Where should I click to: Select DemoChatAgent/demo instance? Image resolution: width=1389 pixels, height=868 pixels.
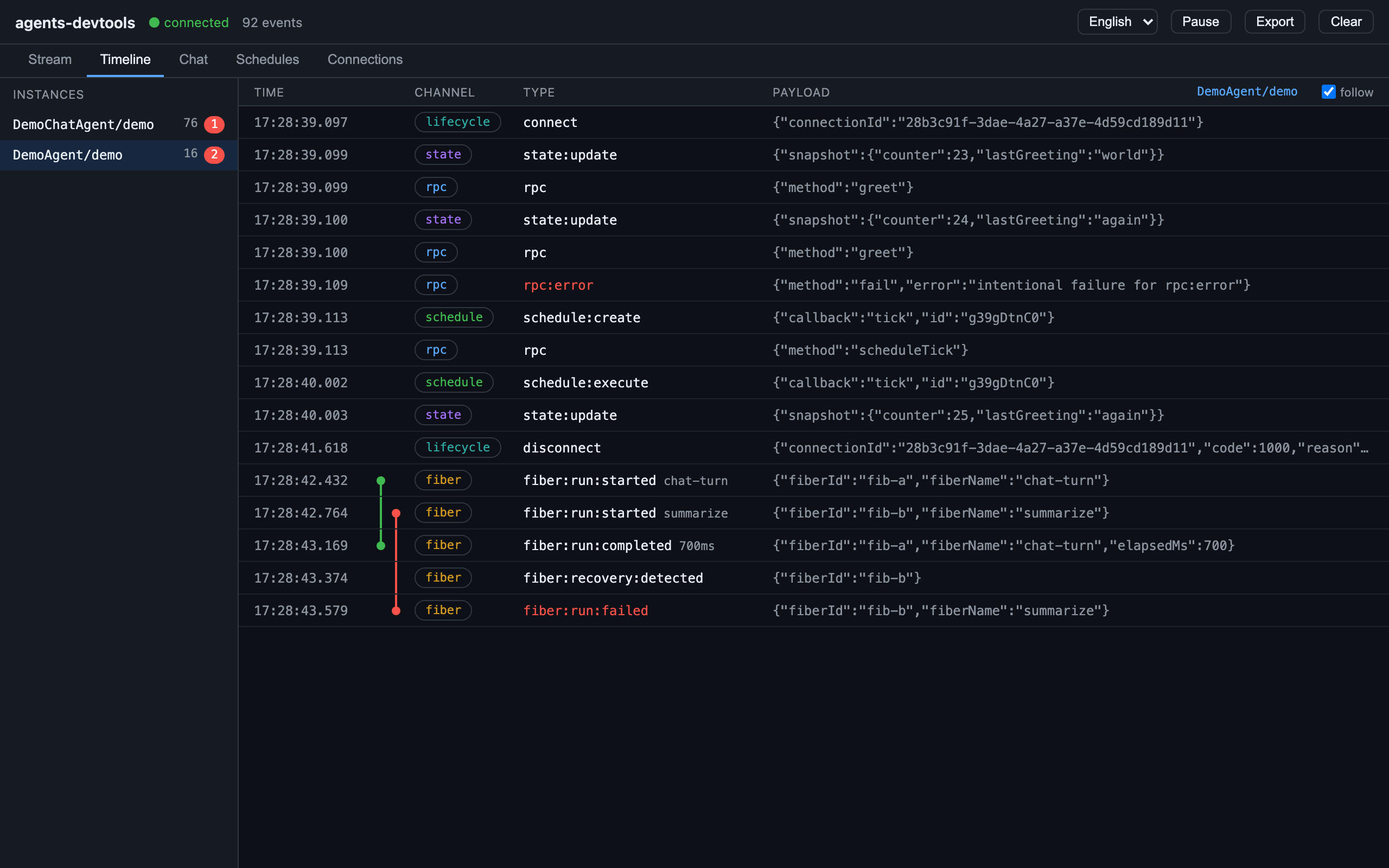119,124
